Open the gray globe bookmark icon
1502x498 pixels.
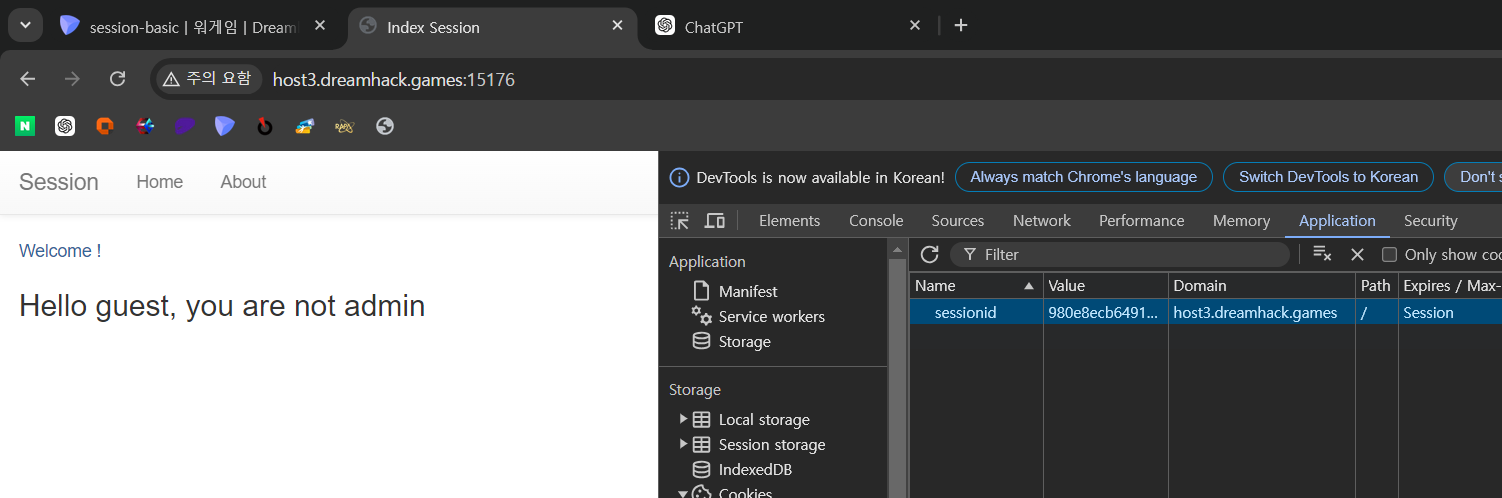point(385,126)
